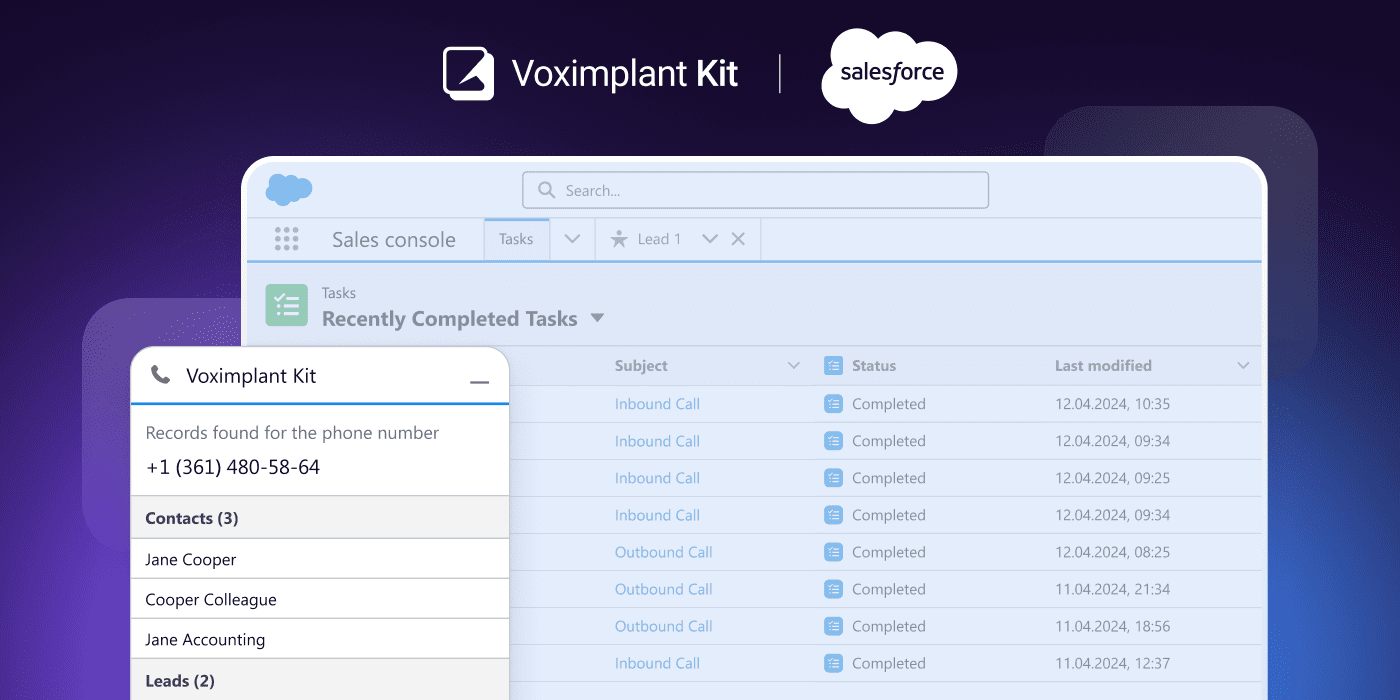Open Outbound Call task from 12.04.2024, 08:25
This screenshot has width=1400, height=700.
click(x=664, y=552)
